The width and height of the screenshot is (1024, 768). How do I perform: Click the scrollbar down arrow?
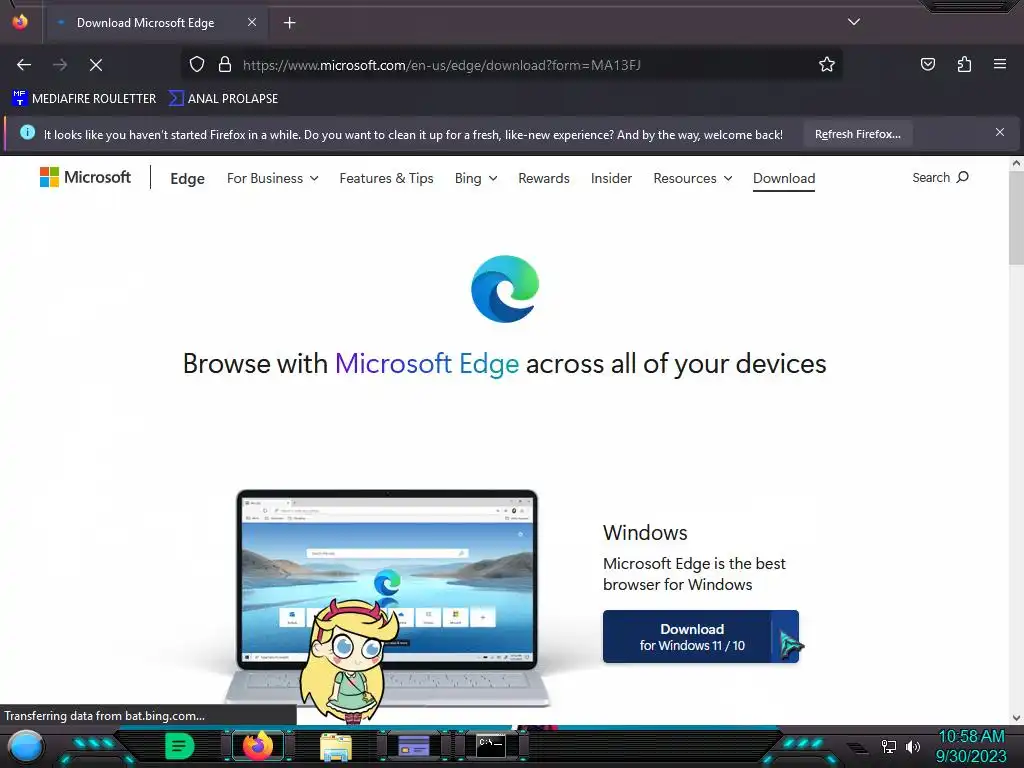click(1016, 717)
